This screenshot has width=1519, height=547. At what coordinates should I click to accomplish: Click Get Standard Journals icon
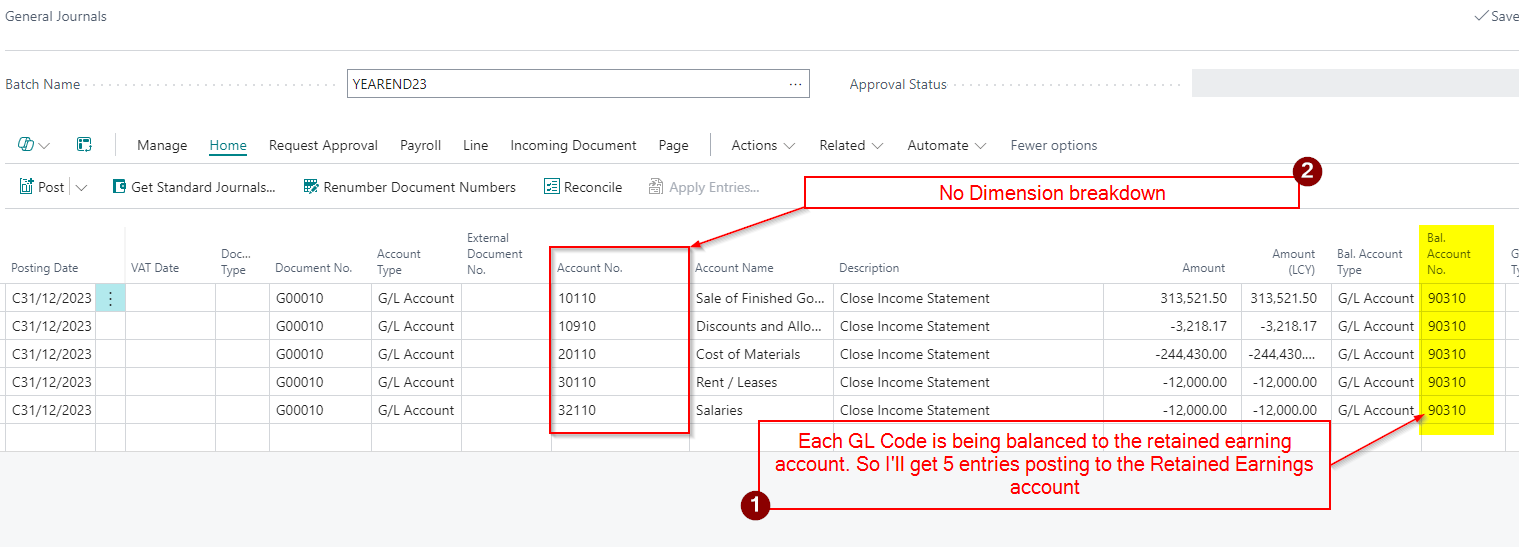coord(120,187)
